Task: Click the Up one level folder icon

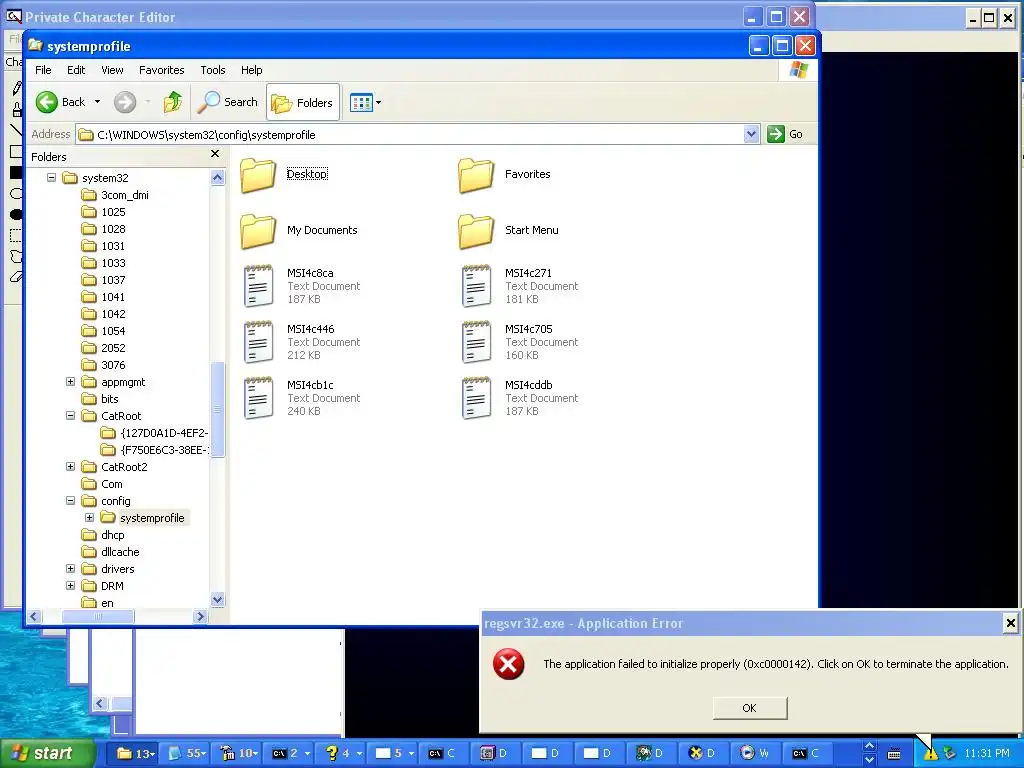Action: point(173,102)
